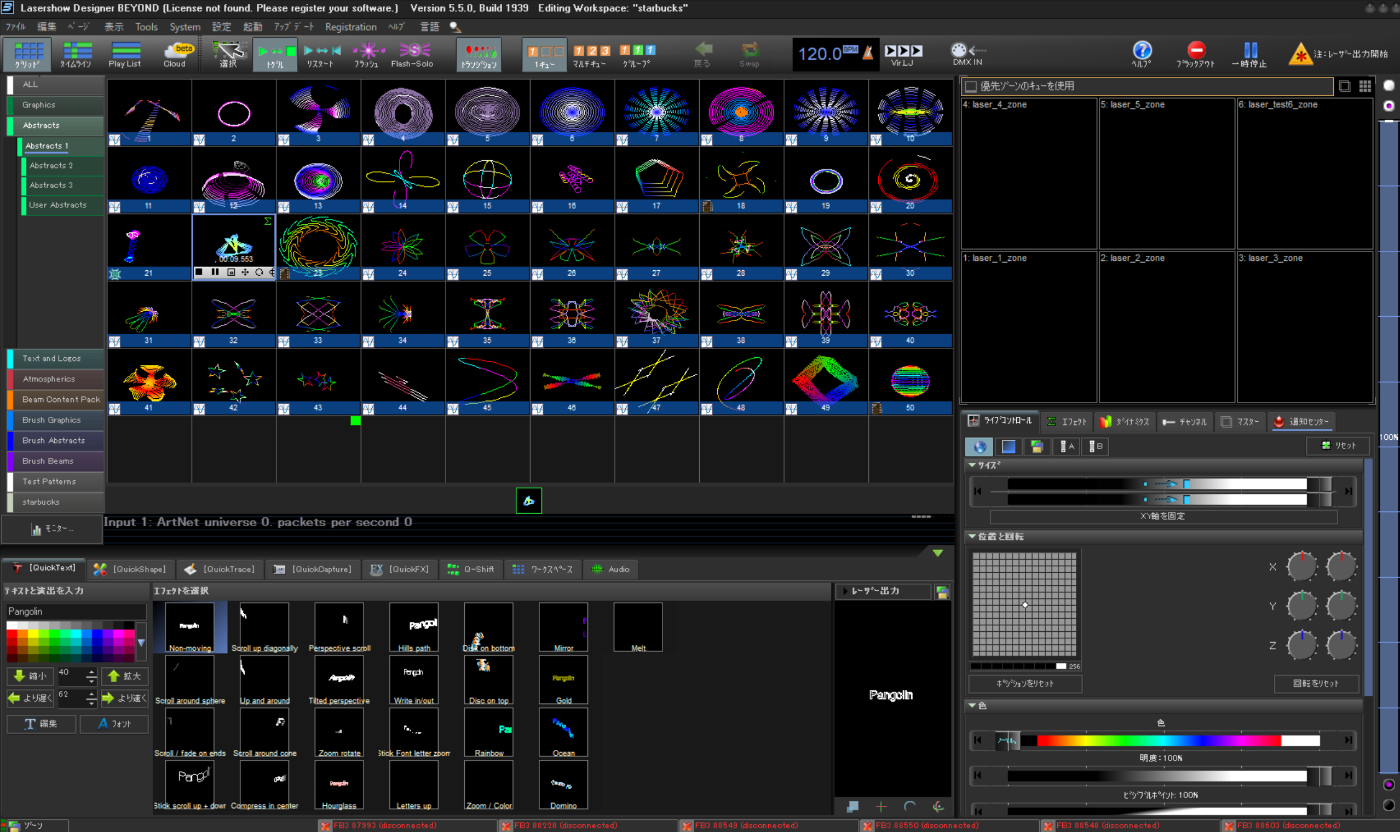Open the Effects tab in the right panel

coord(1066,422)
